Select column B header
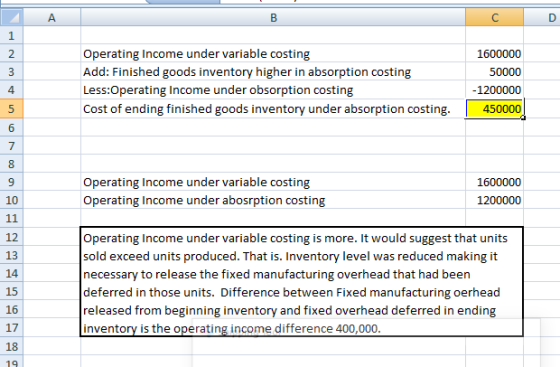The width and height of the screenshot is (560, 367). (x=273, y=17)
